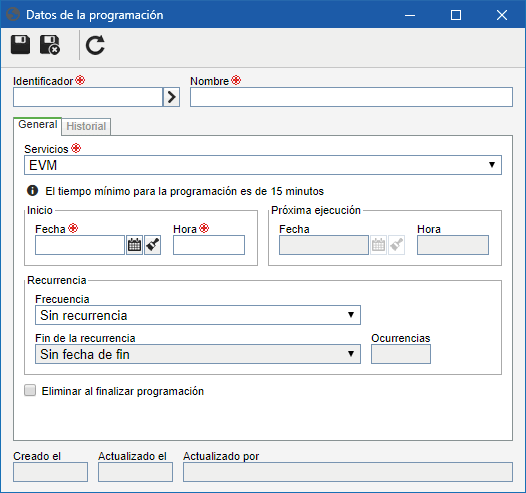This screenshot has height=493, width=526.
Task: Click the globe icon in the title bar
Action: click(13, 15)
